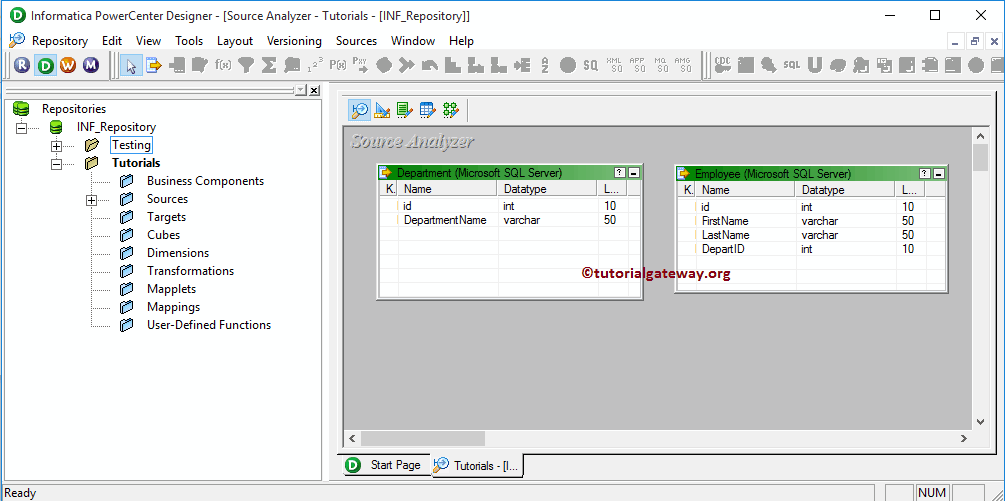The height and width of the screenshot is (501, 1005).
Task: Collapse the INF_Repository tree node
Action: [x=21, y=127]
